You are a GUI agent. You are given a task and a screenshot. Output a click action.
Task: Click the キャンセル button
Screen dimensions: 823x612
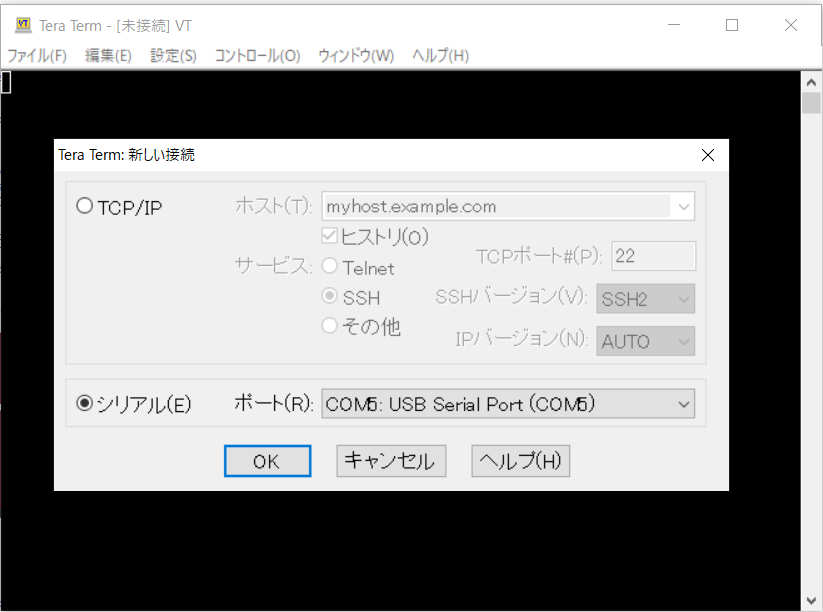(x=389, y=461)
